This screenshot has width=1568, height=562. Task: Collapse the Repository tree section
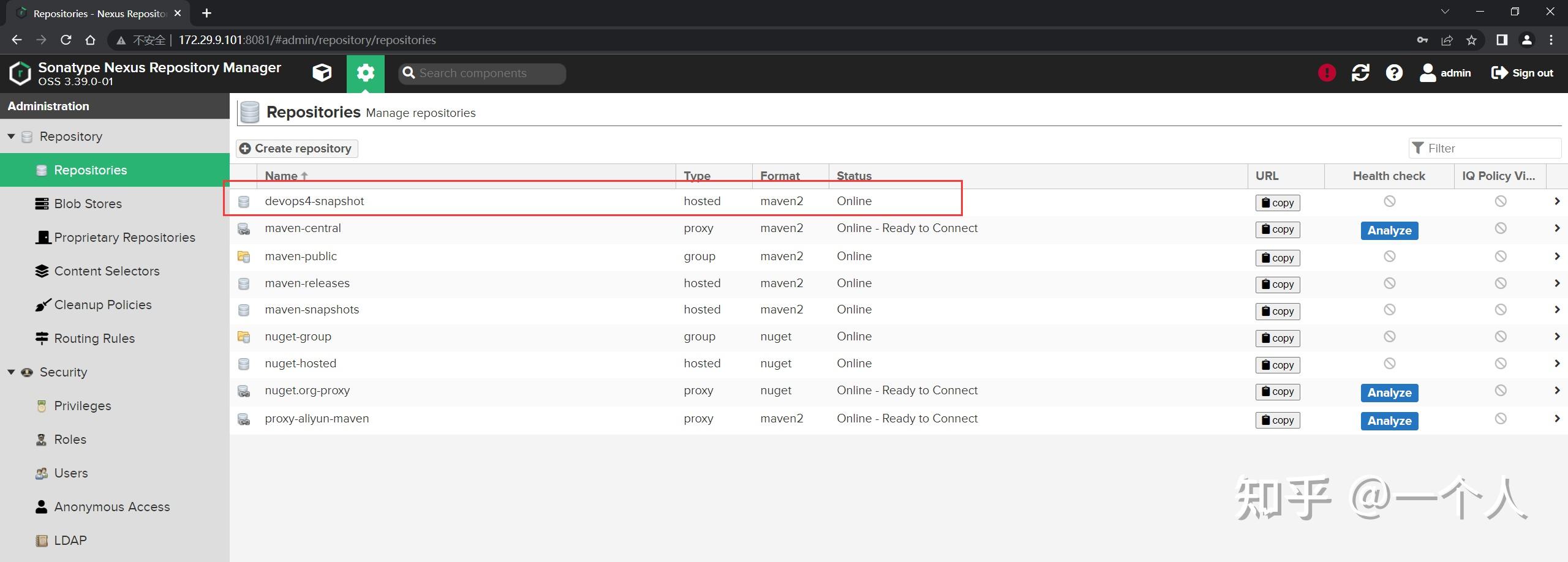[11, 137]
